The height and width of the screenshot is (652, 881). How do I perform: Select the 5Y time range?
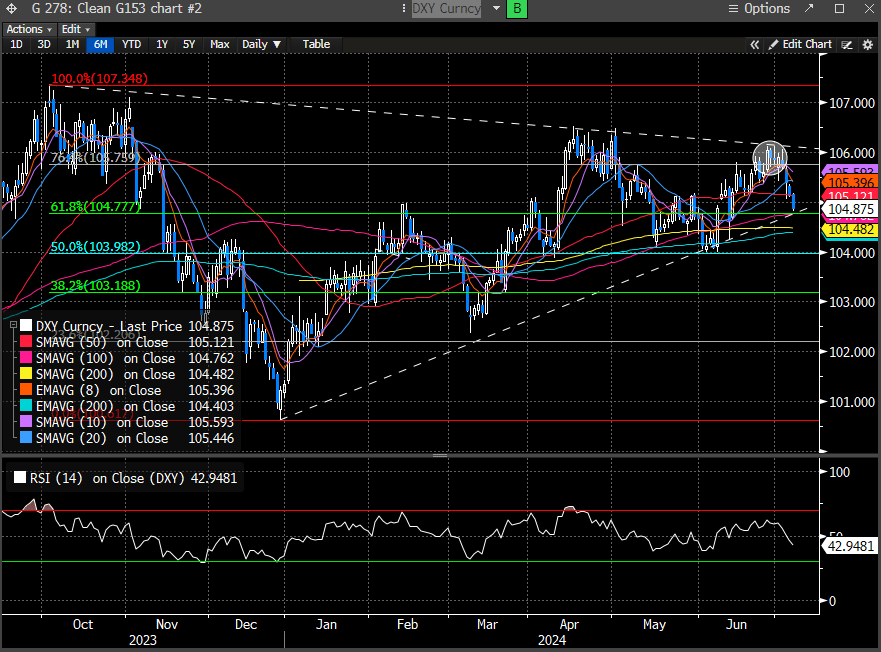pos(189,44)
